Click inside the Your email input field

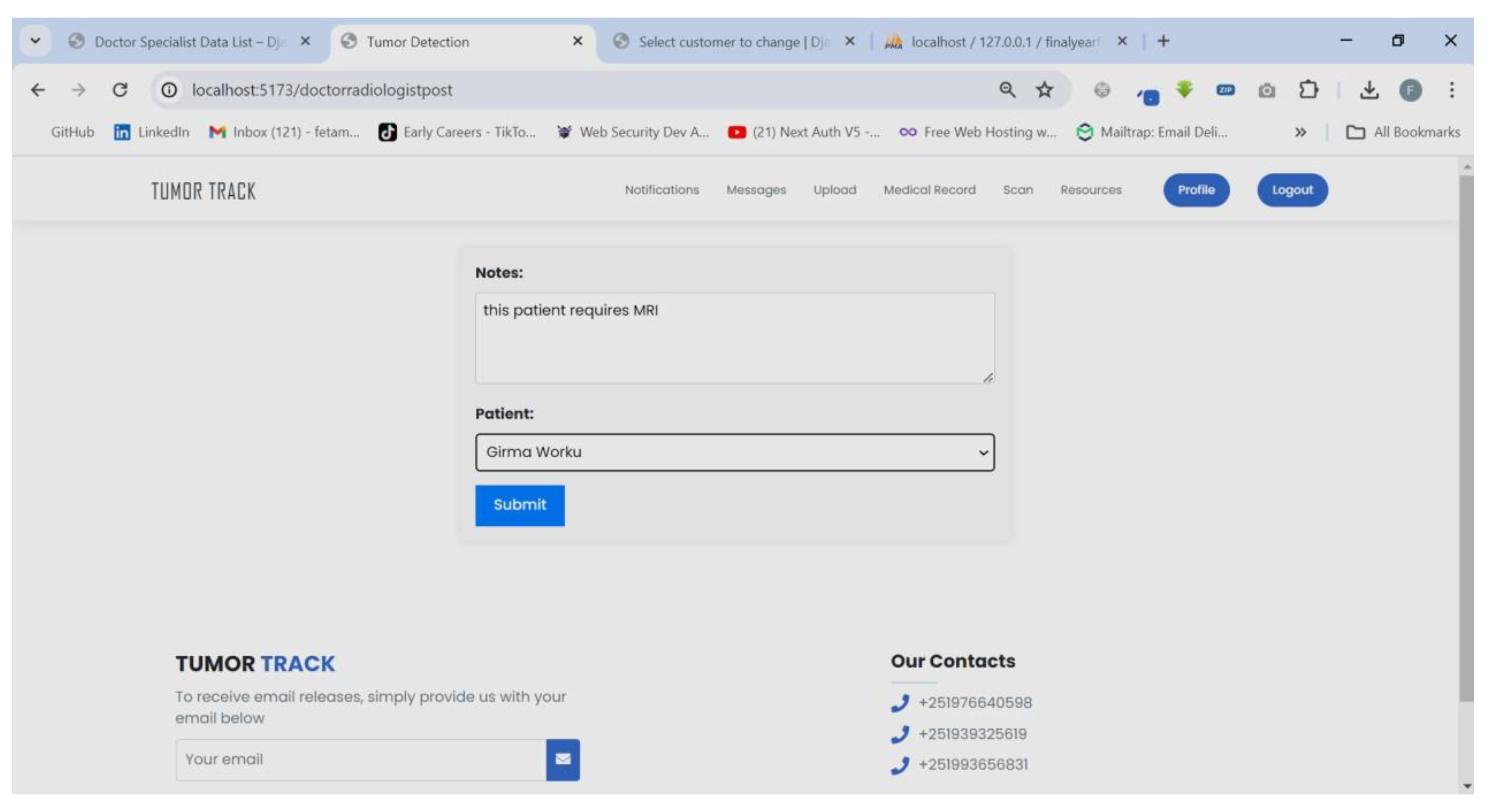coord(347,759)
